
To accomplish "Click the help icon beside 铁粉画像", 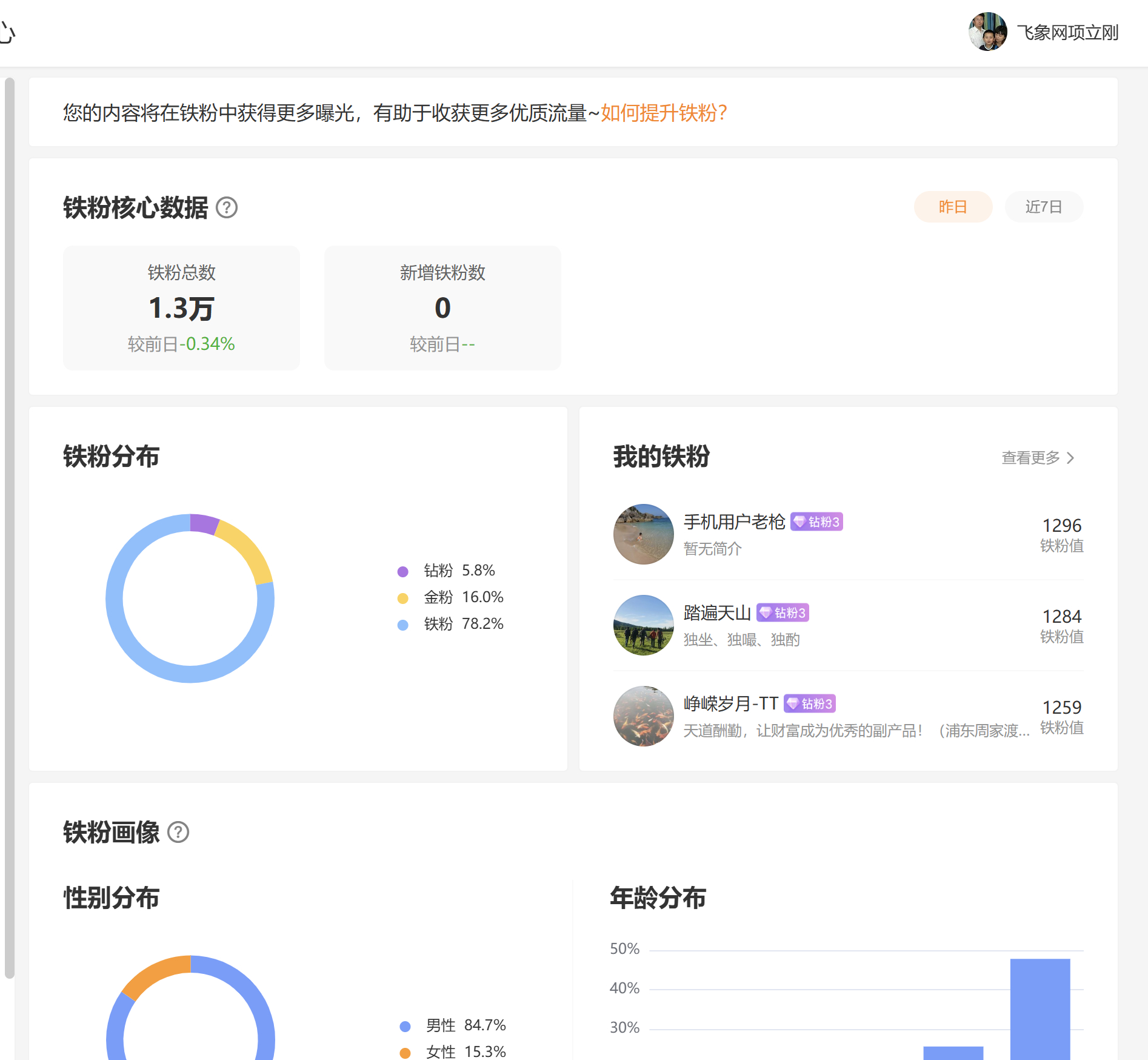I will [178, 832].
